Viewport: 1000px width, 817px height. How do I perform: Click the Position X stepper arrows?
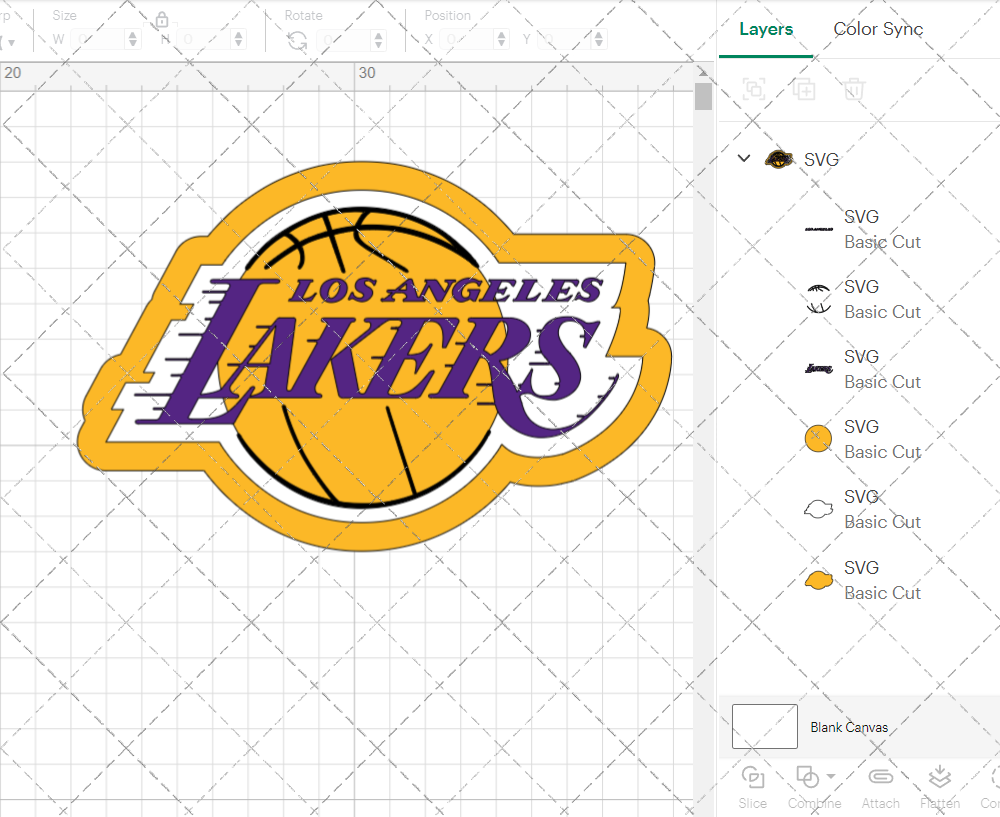point(502,40)
